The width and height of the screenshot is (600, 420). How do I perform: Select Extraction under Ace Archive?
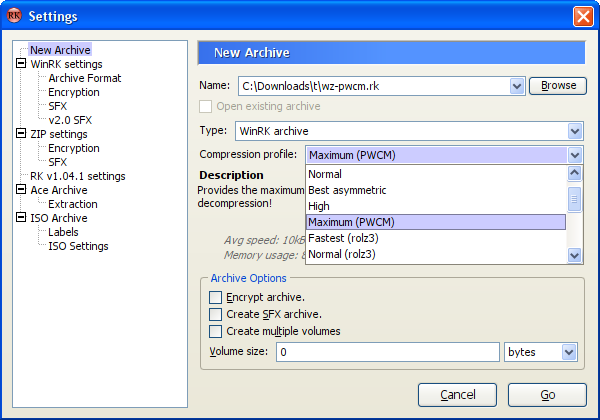click(x=73, y=204)
